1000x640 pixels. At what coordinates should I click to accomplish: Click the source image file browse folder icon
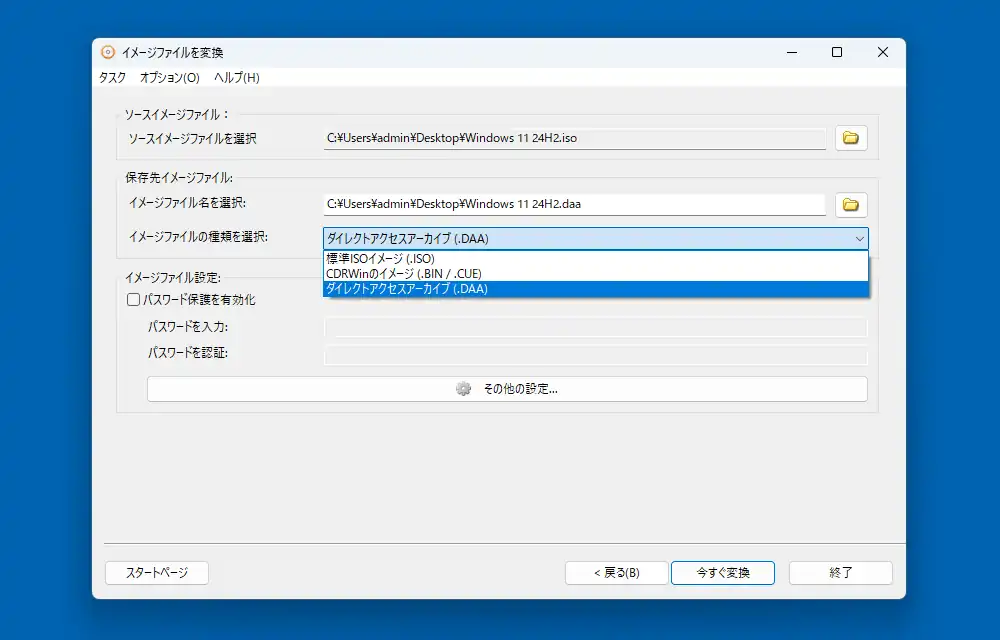click(851, 138)
